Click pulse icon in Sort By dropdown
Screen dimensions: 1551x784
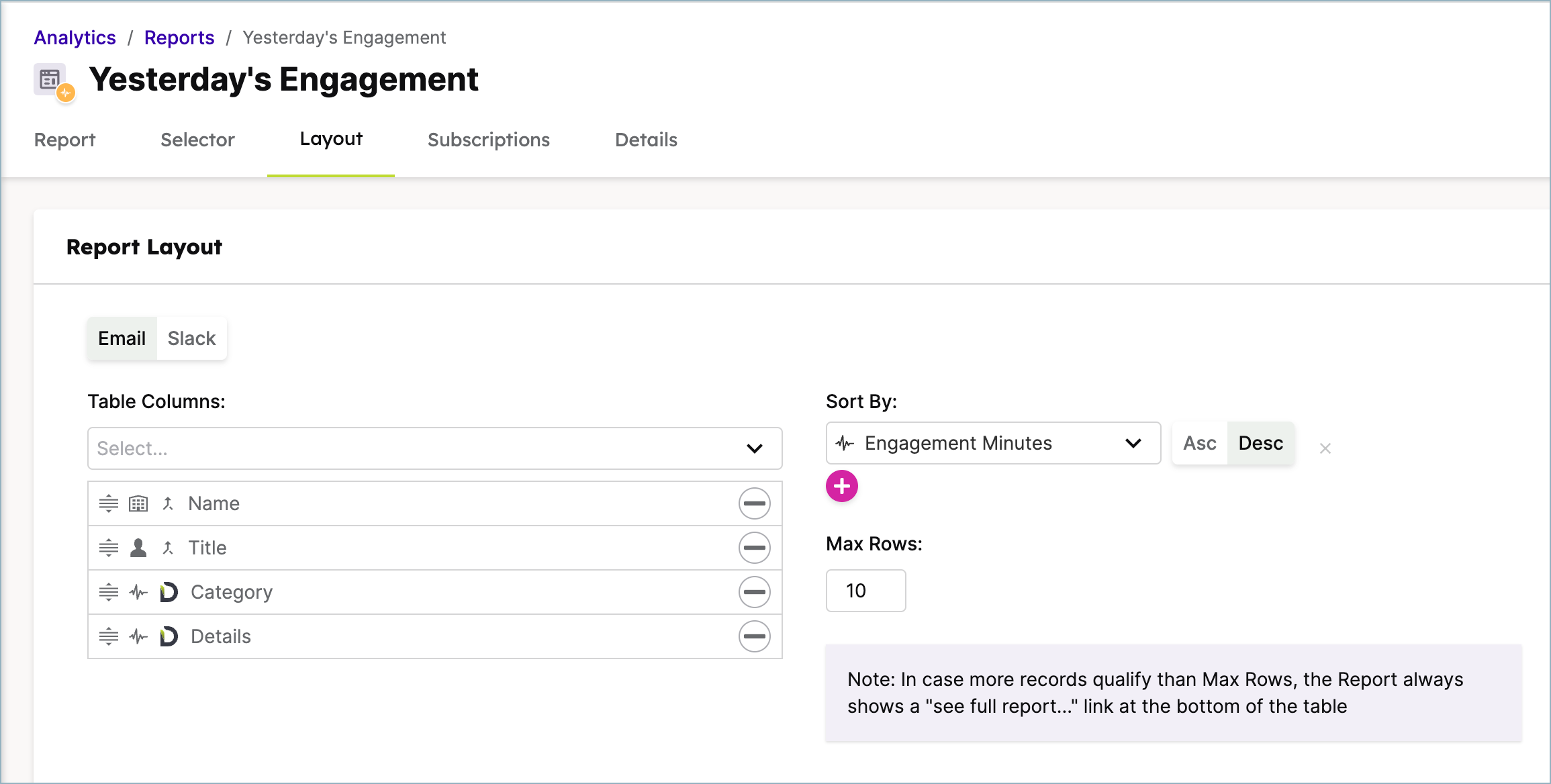pos(845,443)
